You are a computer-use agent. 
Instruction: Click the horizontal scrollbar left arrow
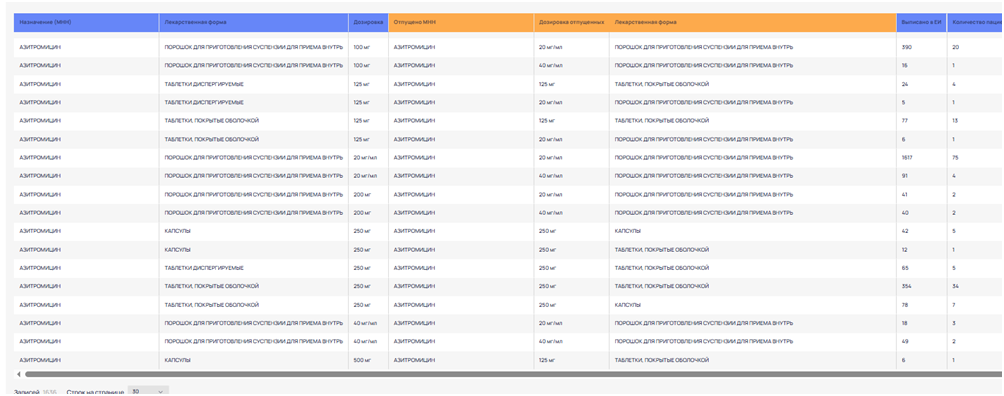19,374
